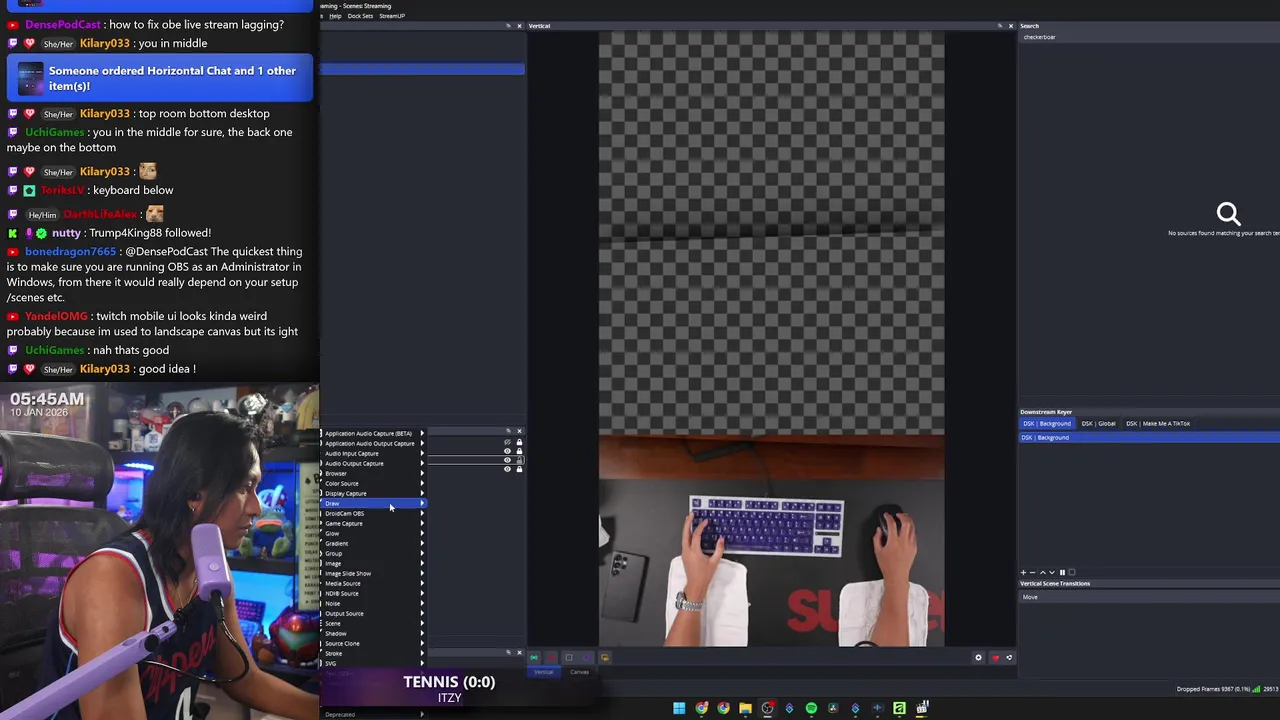The height and width of the screenshot is (720, 1280).
Task: Choose Browser source from add menu
Action: pyautogui.click(x=372, y=473)
